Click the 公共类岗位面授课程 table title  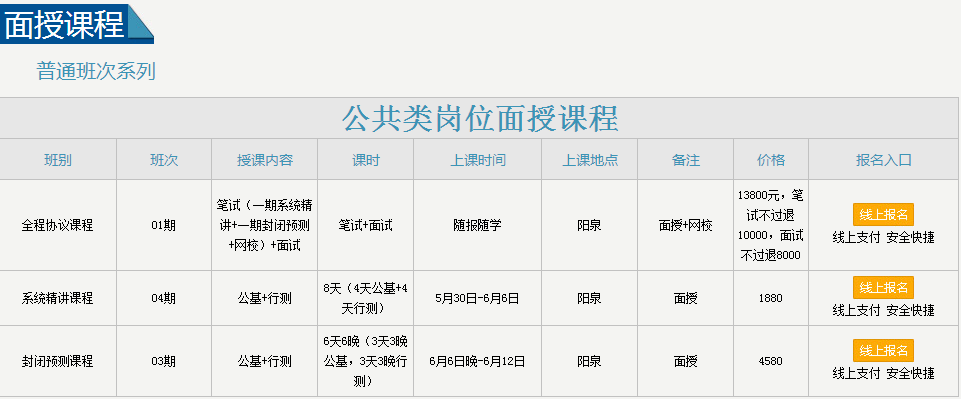pos(480,118)
